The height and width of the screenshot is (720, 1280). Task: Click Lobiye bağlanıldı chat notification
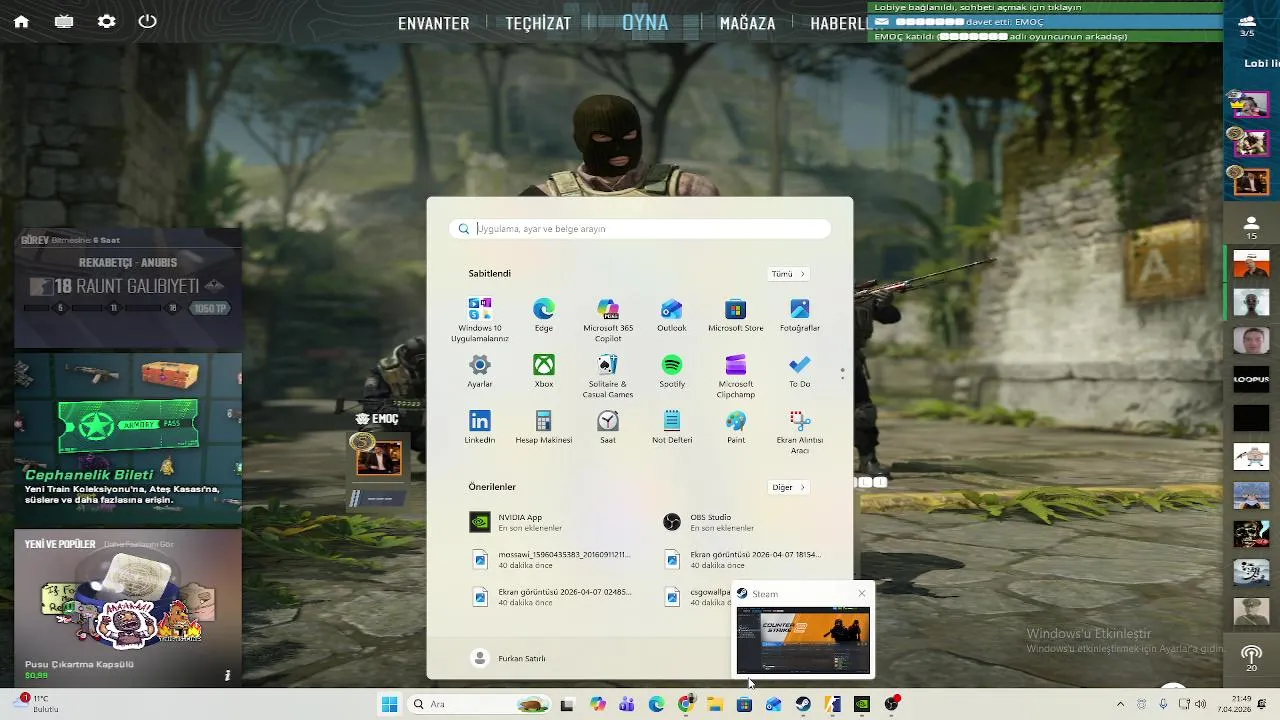point(1047,7)
